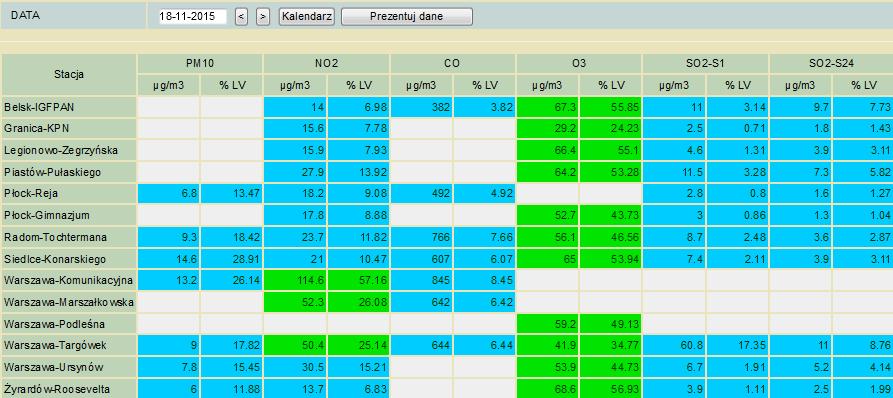Click CO value 766 for Radom-Tochtermana

pyautogui.click(x=421, y=237)
